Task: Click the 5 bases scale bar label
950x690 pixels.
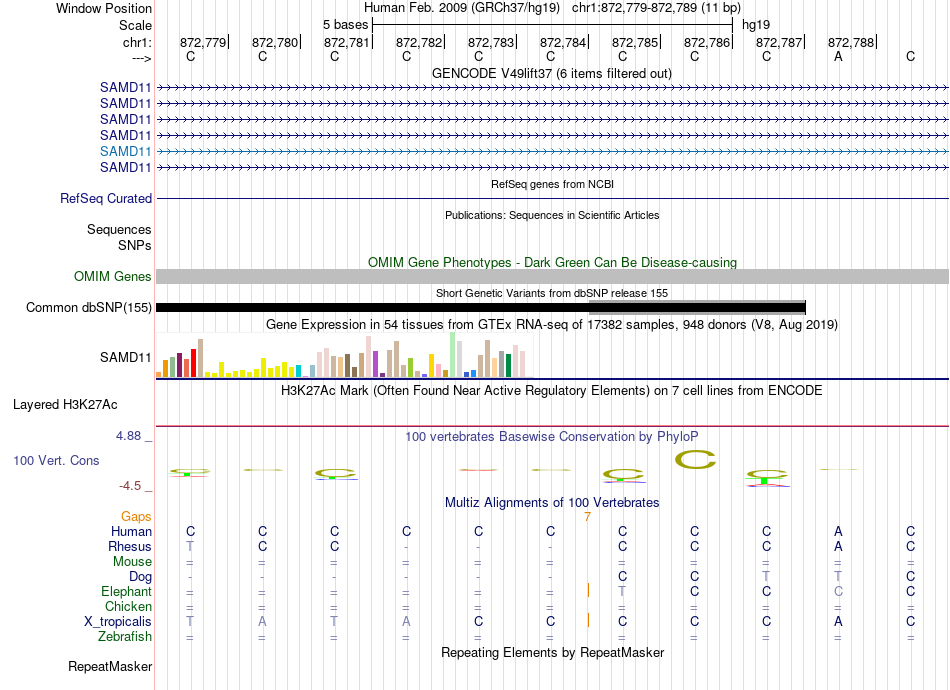Action: click(x=345, y=25)
